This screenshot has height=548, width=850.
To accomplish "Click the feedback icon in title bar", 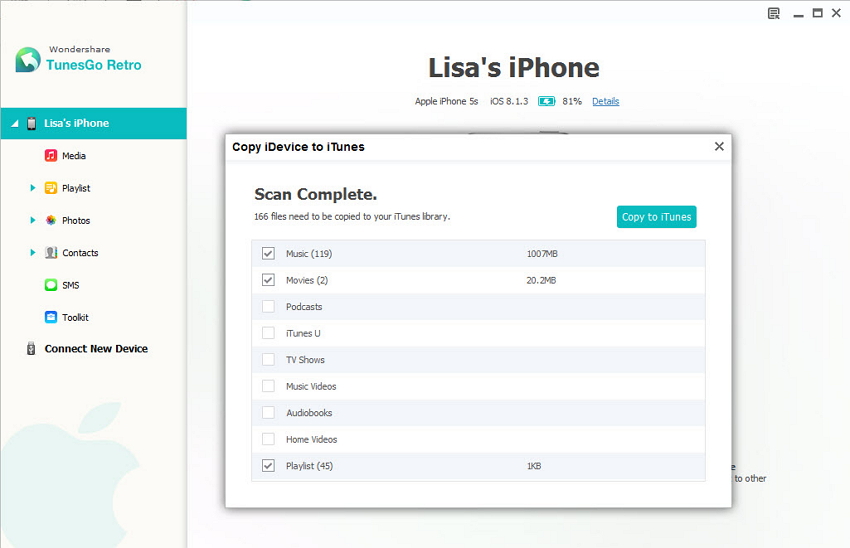I will click(773, 13).
